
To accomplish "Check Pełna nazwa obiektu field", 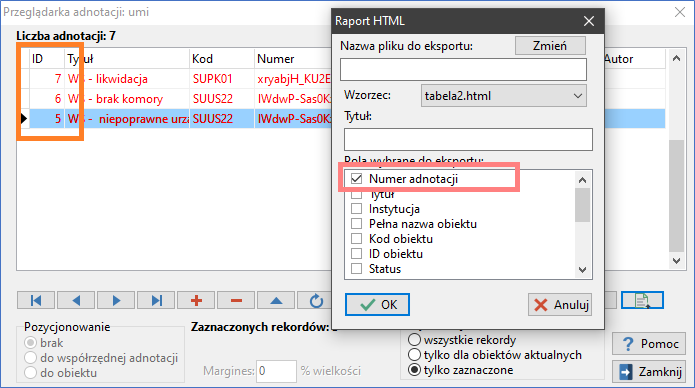I will (x=356, y=224).
